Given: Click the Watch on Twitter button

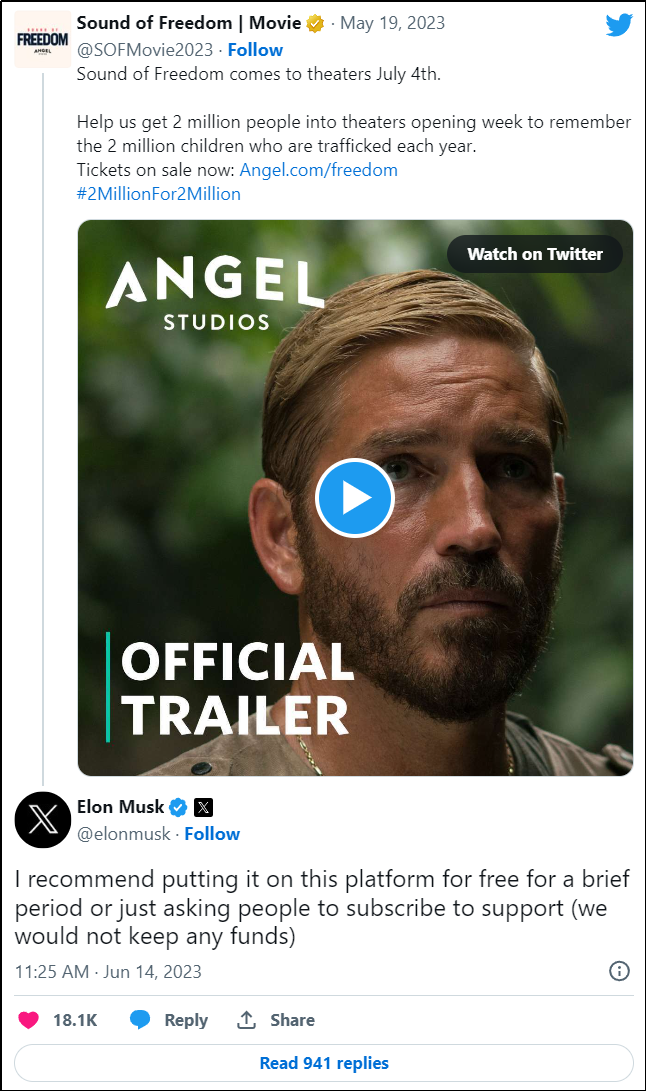Looking at the screenshot, I should pyautogui.click(x=534, y=254).
